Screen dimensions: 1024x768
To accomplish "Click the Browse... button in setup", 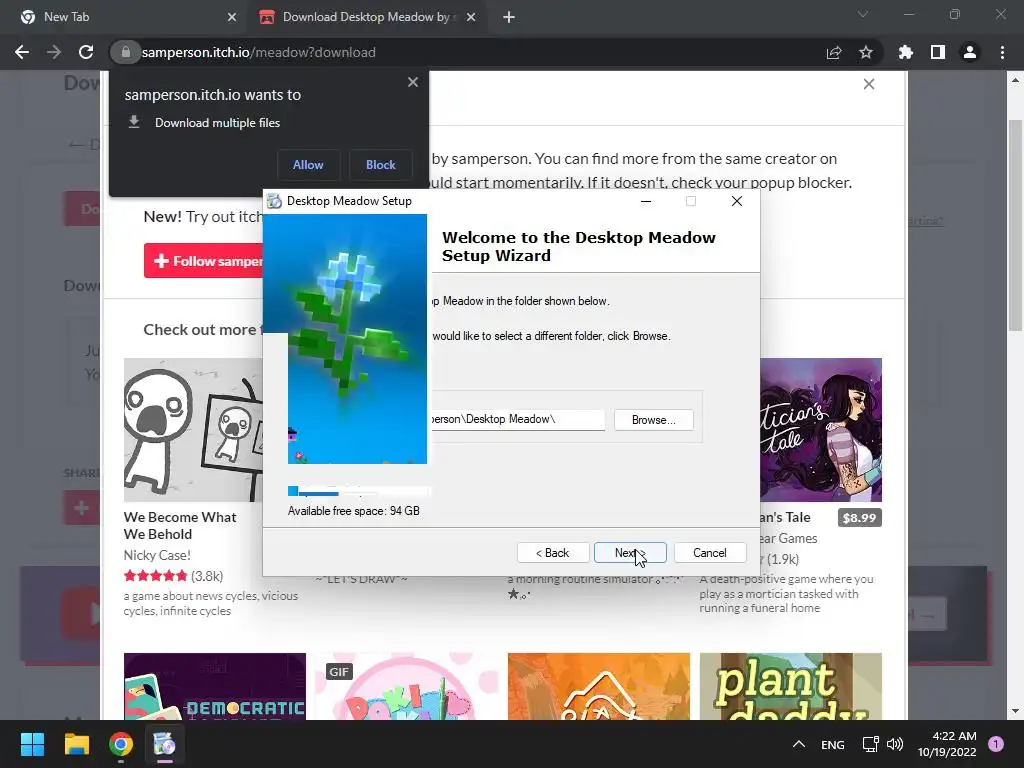I will coord(654,420).
